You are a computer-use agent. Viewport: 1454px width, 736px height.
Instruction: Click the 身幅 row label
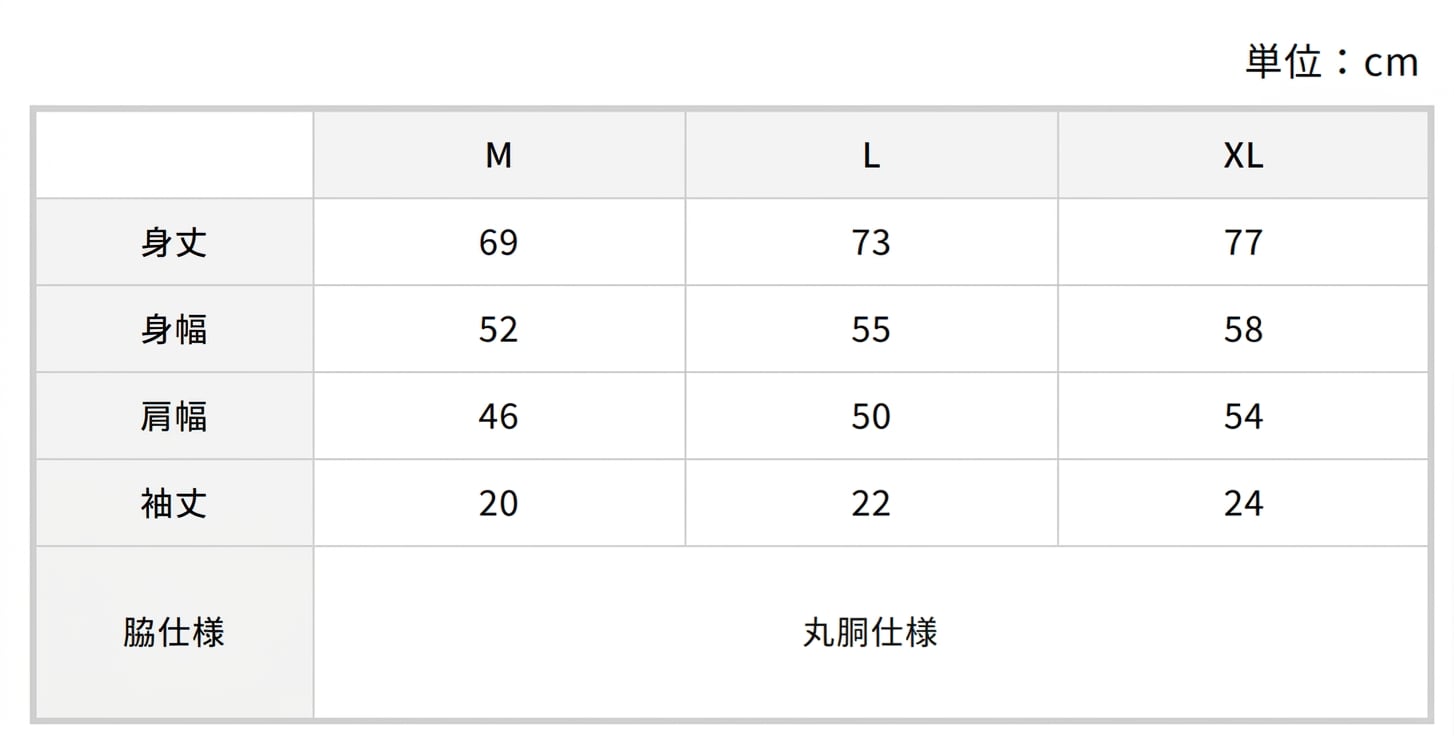click(174, 330)
